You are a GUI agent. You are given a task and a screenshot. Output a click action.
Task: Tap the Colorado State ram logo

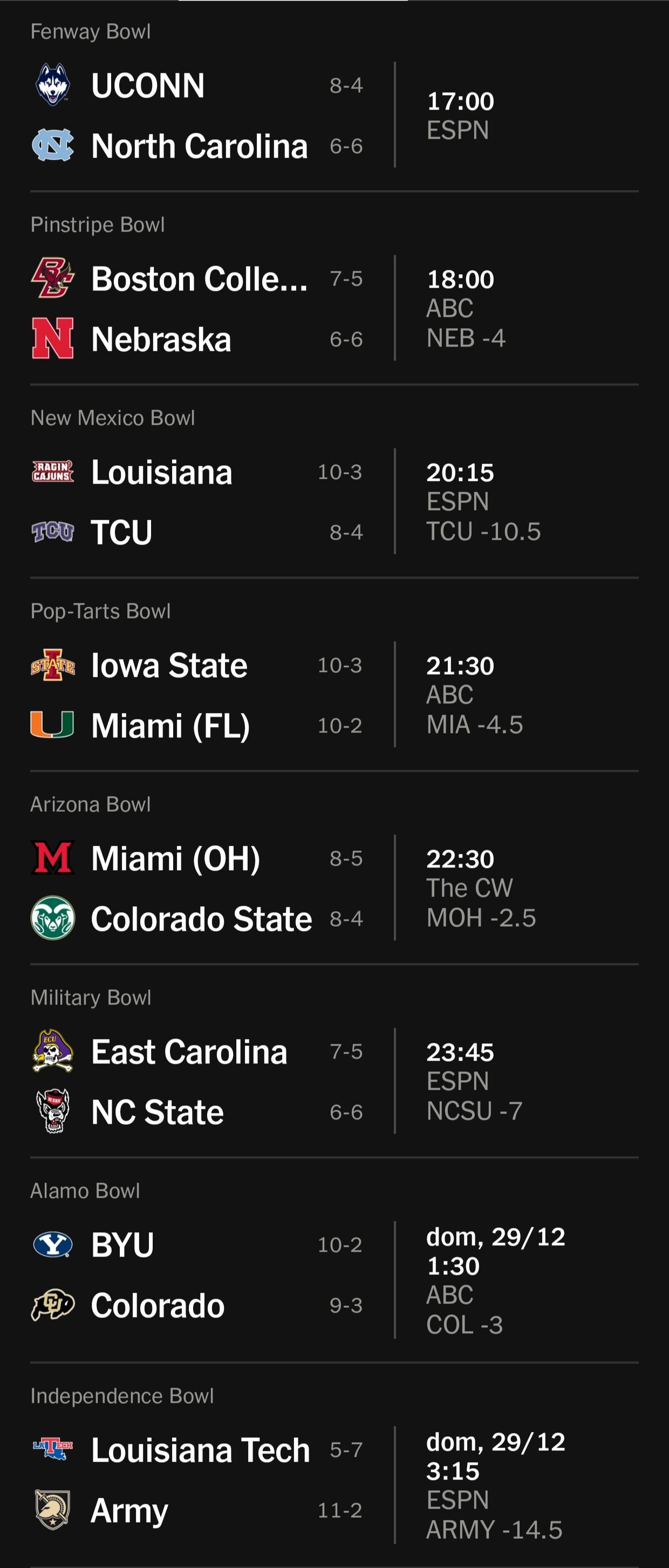point(53,918)
